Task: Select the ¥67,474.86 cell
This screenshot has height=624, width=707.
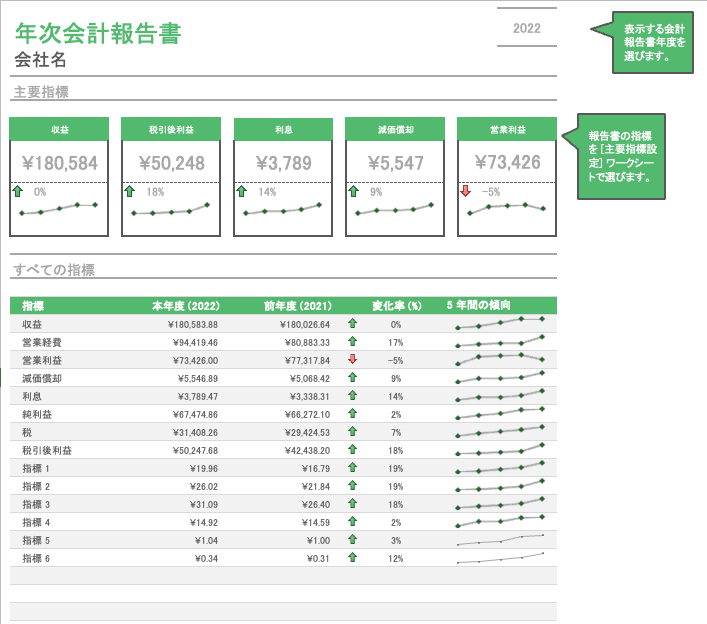Action: [195, 415]
